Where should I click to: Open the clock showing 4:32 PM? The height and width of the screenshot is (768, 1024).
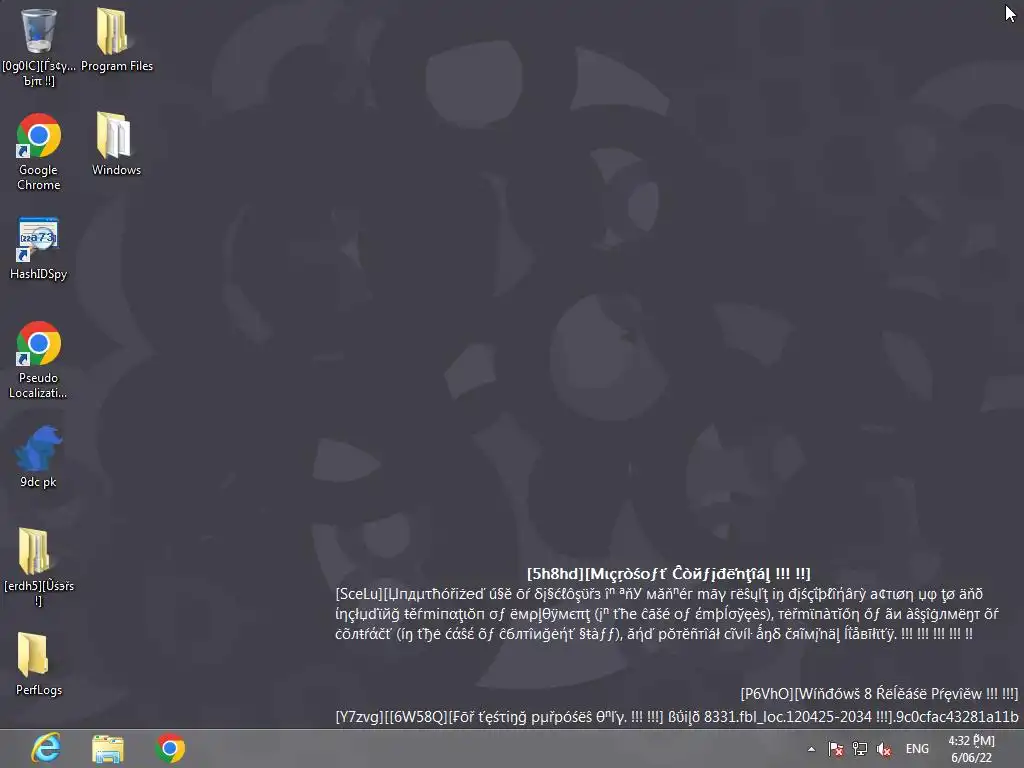click(972, 749)
